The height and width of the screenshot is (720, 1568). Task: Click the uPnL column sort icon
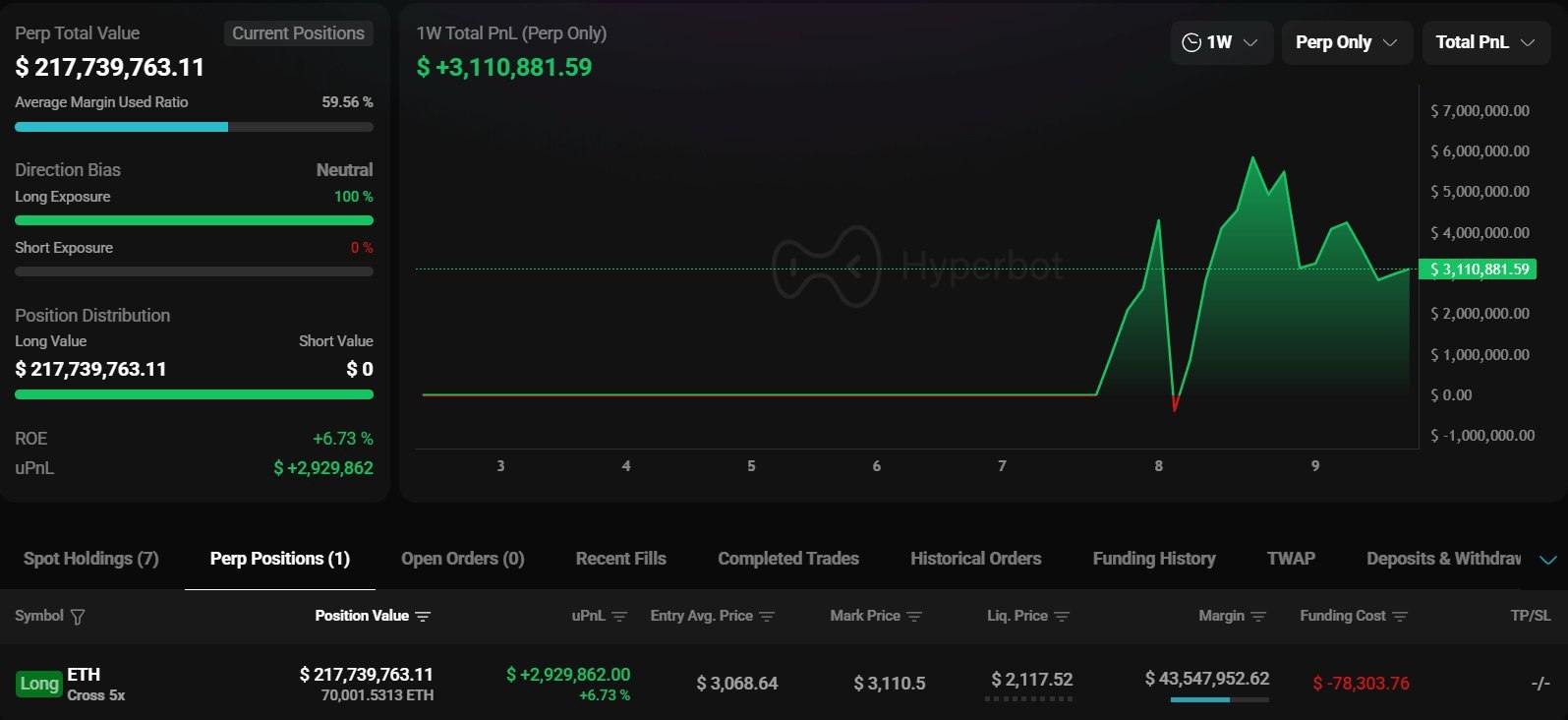tap(619, 617)
